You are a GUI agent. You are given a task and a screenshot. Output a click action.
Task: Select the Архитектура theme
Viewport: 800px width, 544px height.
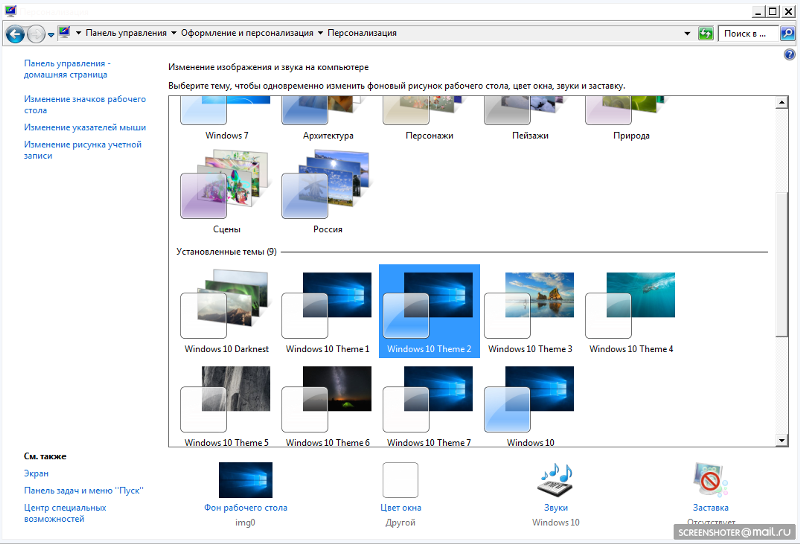click(328, 118)
